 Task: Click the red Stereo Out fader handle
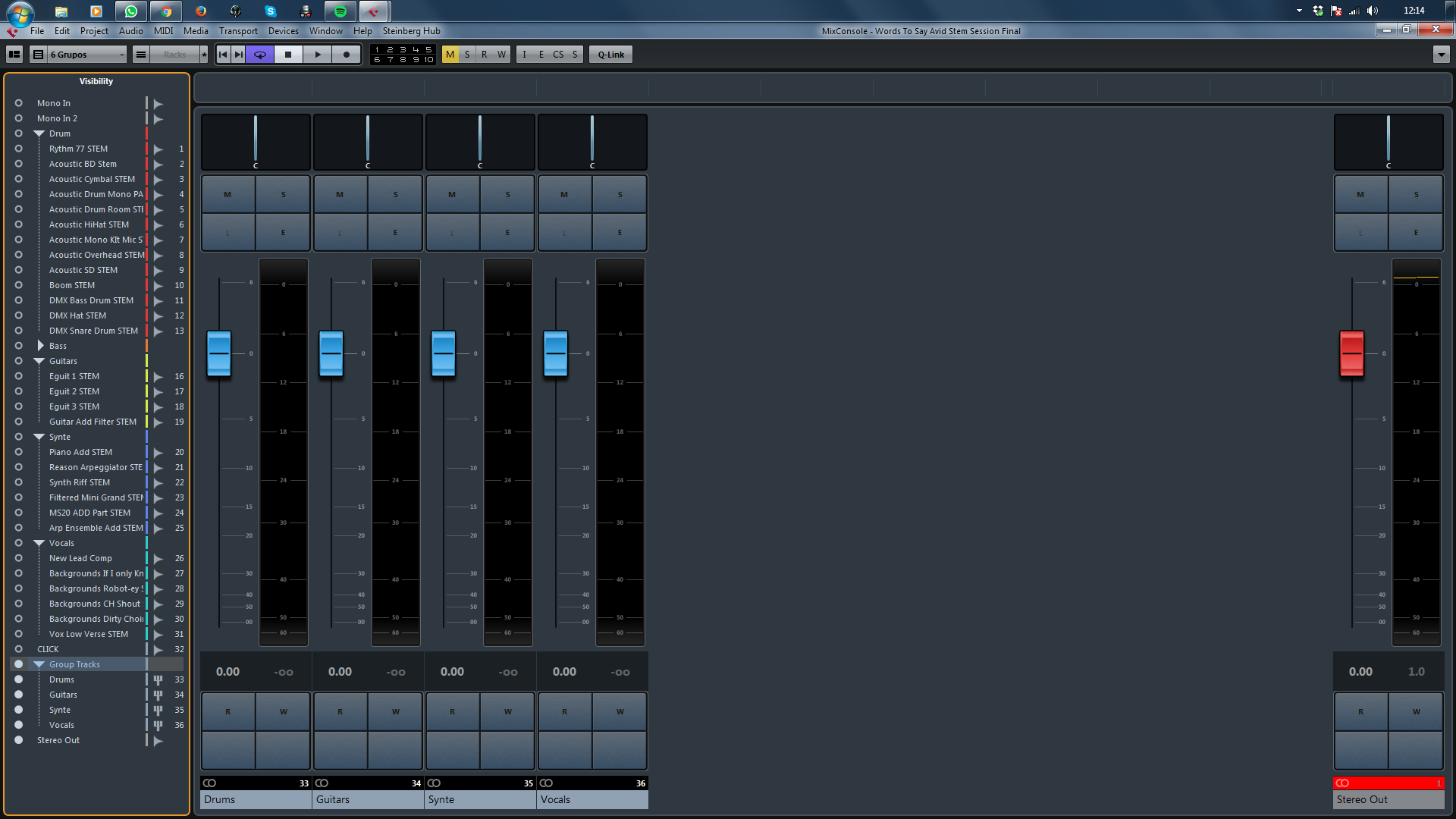1351,353
